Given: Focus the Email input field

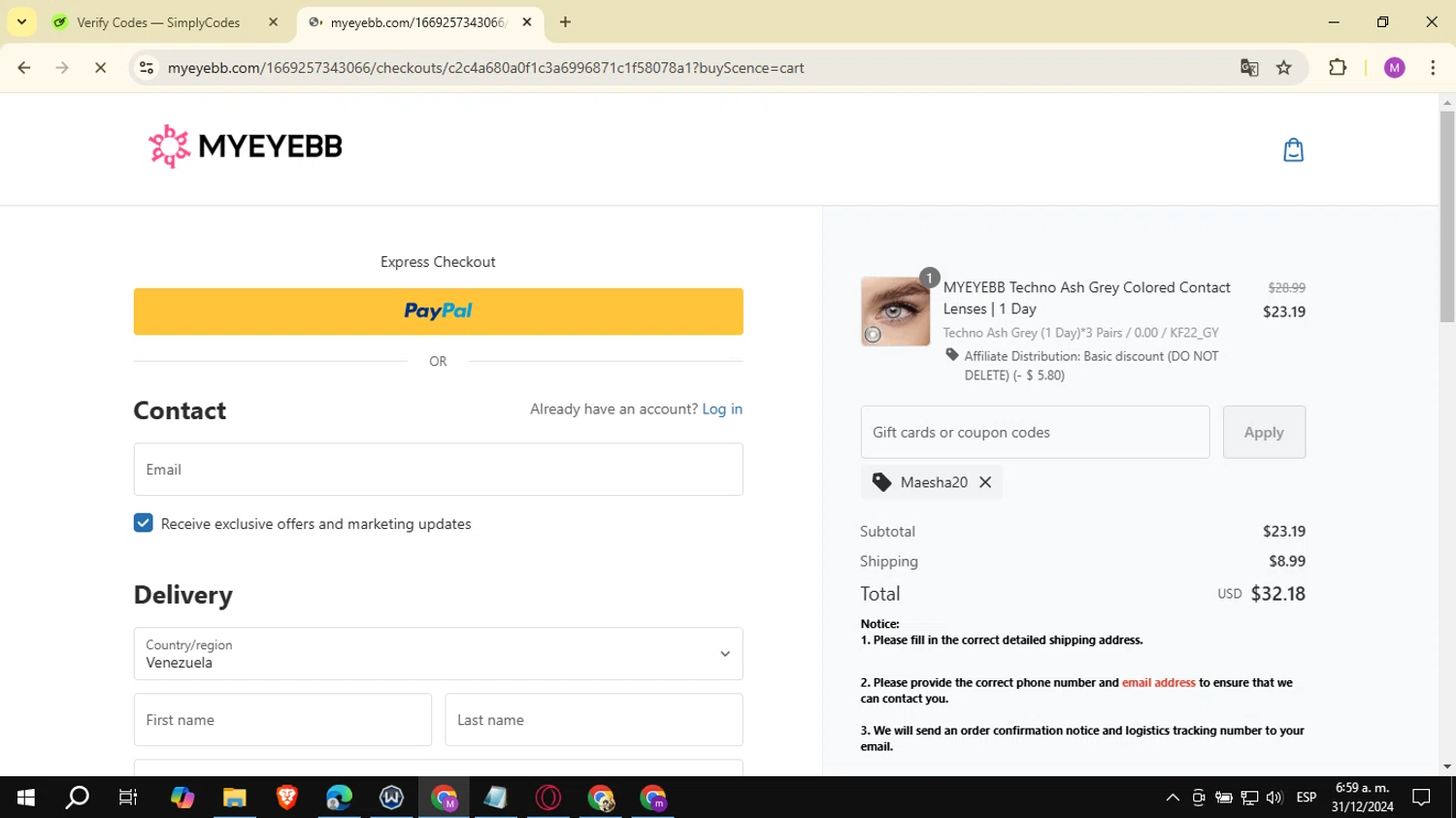Looking at the screenshot, I should point(438,470).
